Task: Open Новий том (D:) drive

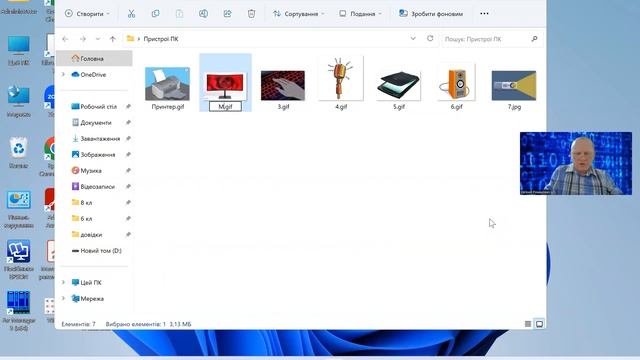Action: click(x=97, y=251)
